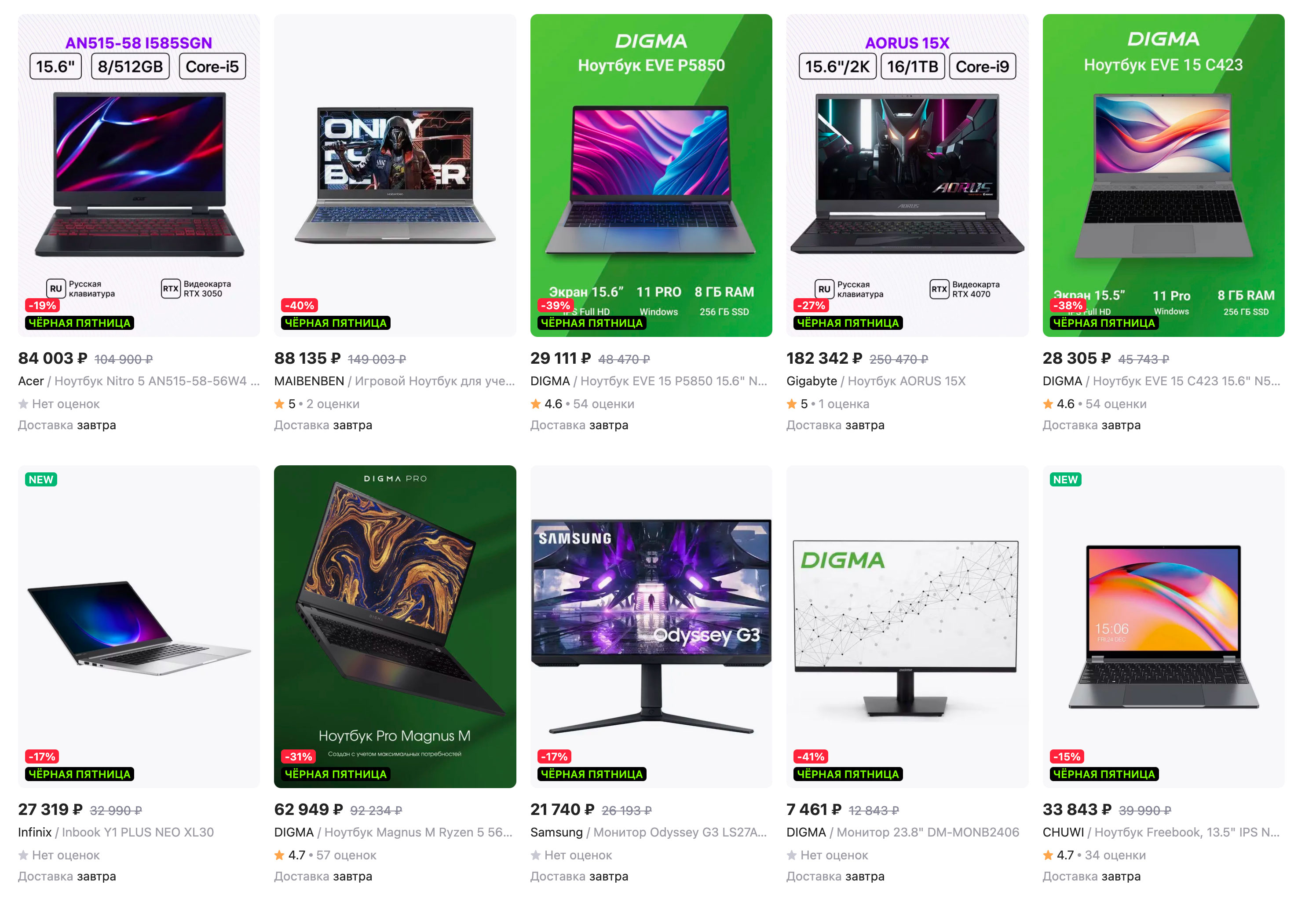Click the ЧЁРНАЯ ПЯТНИЦА label on Acer Nitro card
The width and height of the screenshot is (1316, 906).
point(80,323)
